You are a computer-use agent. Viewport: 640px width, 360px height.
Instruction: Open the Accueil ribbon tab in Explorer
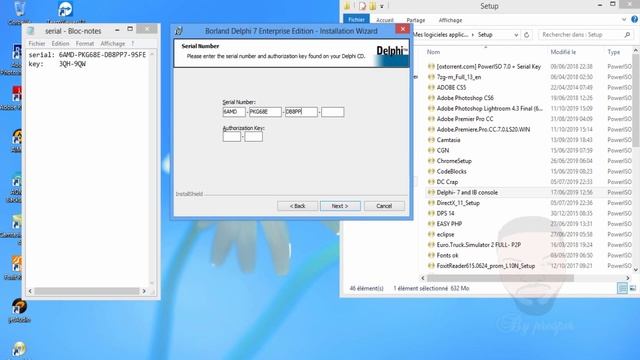pos(385,20)
